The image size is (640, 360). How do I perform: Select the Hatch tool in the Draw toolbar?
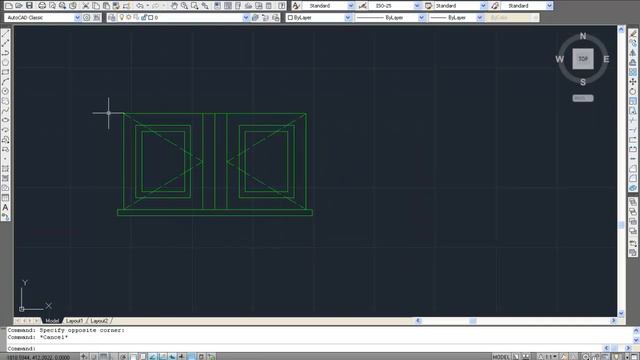5,169
